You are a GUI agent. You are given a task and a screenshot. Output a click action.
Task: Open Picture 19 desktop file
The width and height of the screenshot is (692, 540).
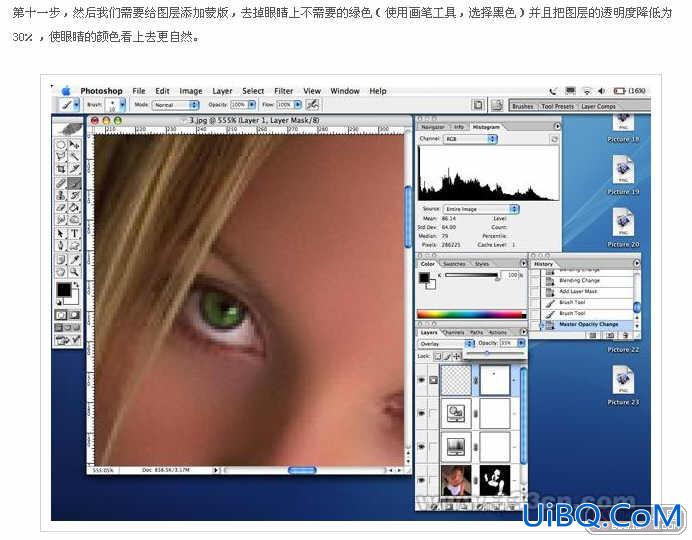tap(623, 176)
